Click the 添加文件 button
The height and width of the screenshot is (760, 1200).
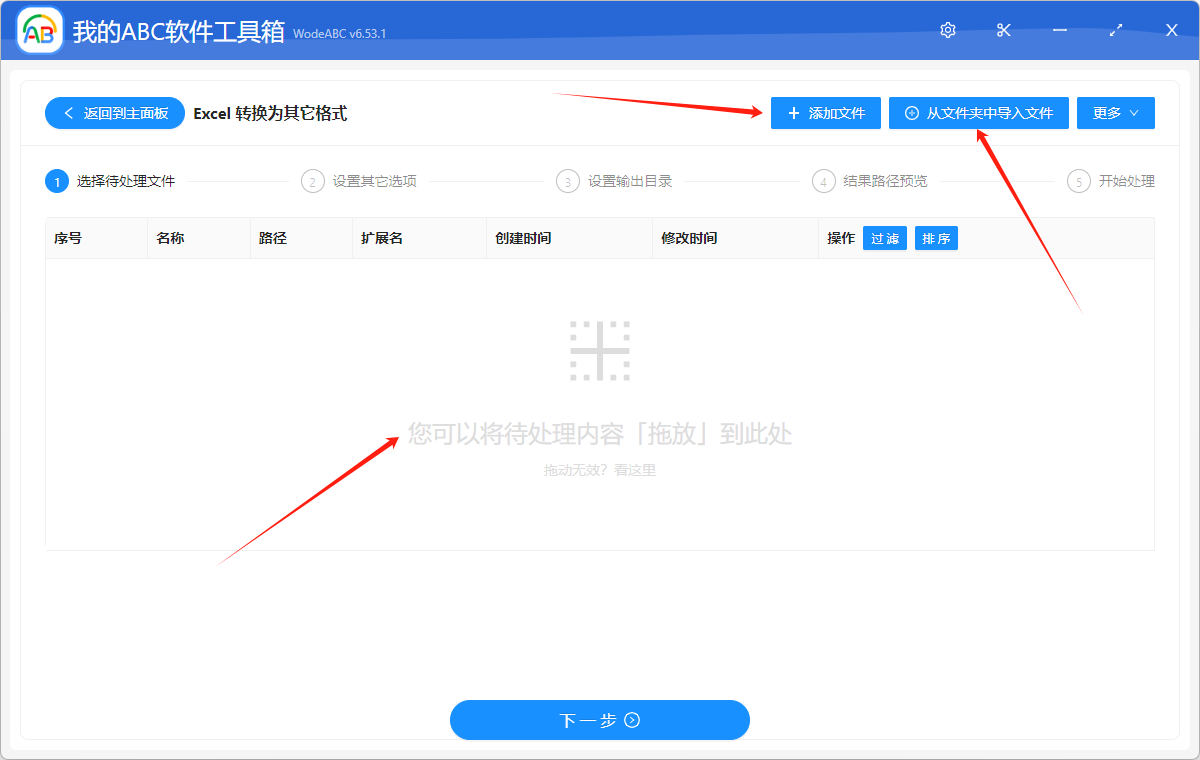pyautogui.click(x=825, y=113)
